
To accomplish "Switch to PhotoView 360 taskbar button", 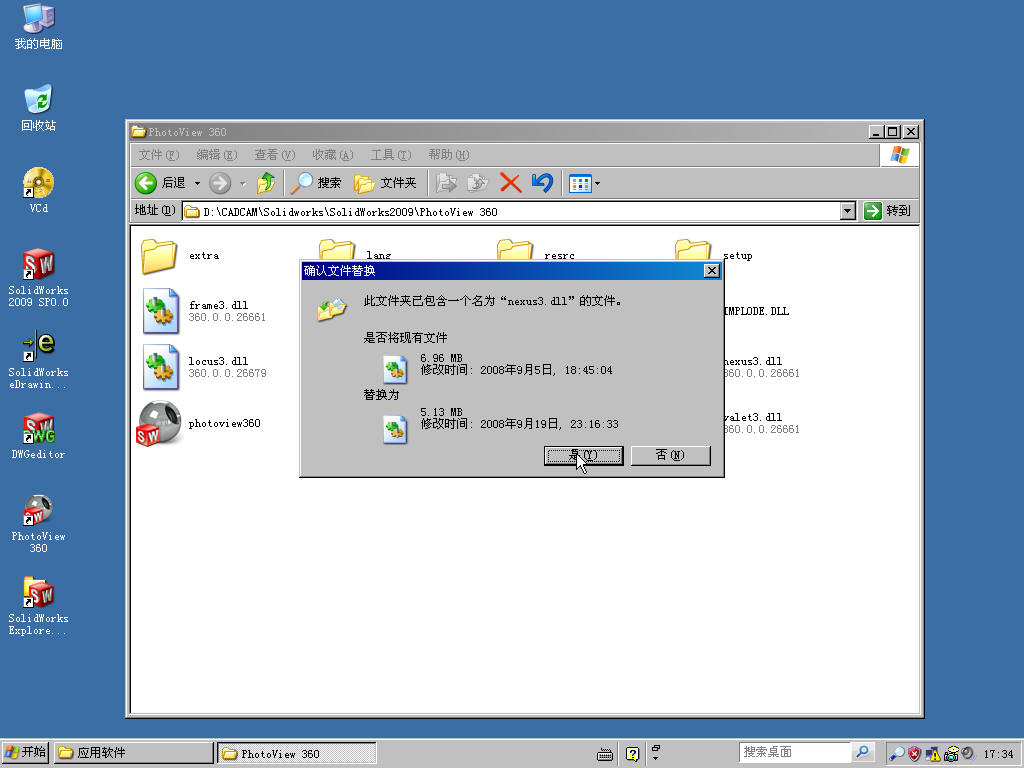I will point(296,753).
